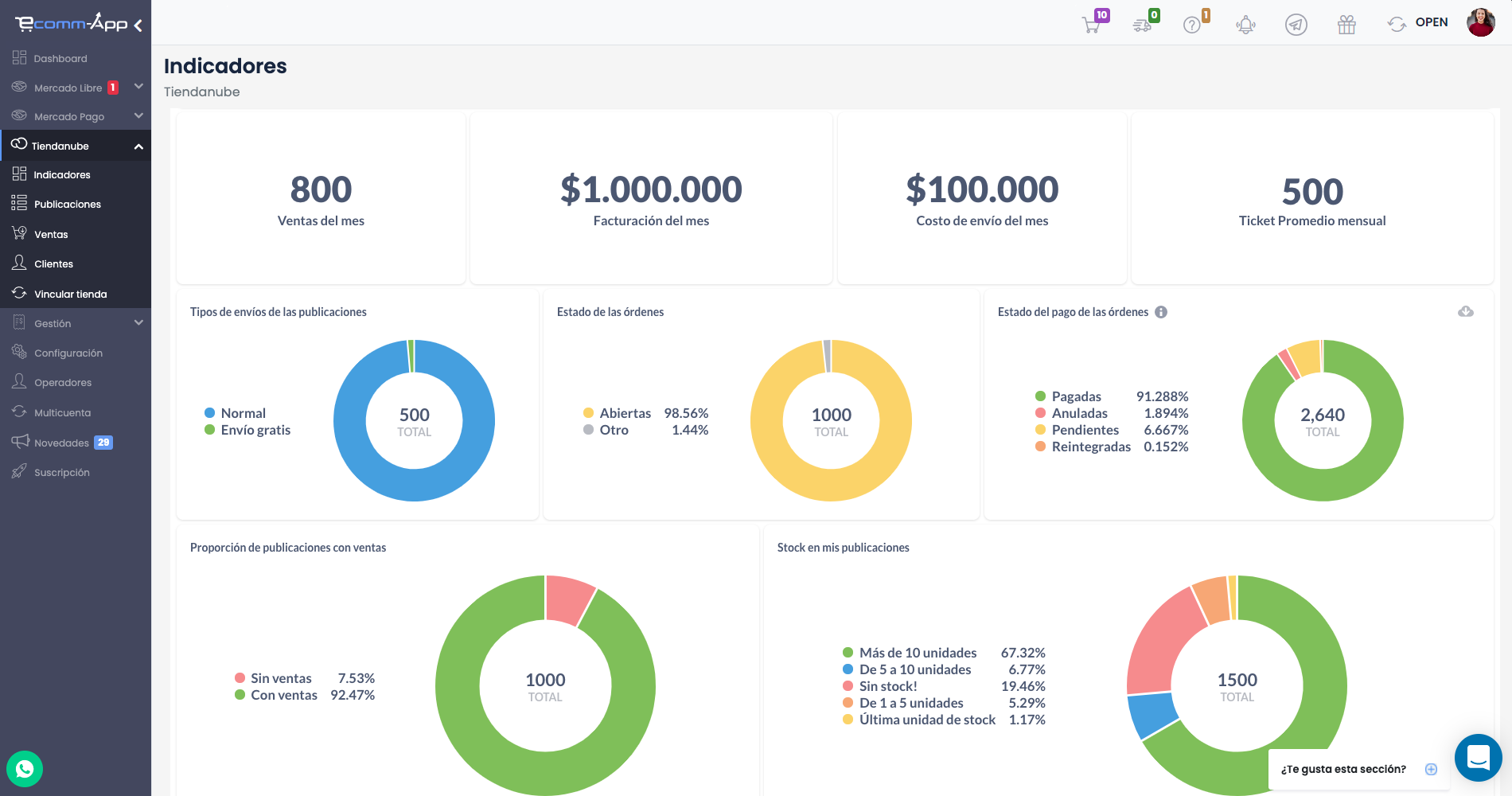Collapse the Tiendanube menu chevron

[x=138, y=146]
